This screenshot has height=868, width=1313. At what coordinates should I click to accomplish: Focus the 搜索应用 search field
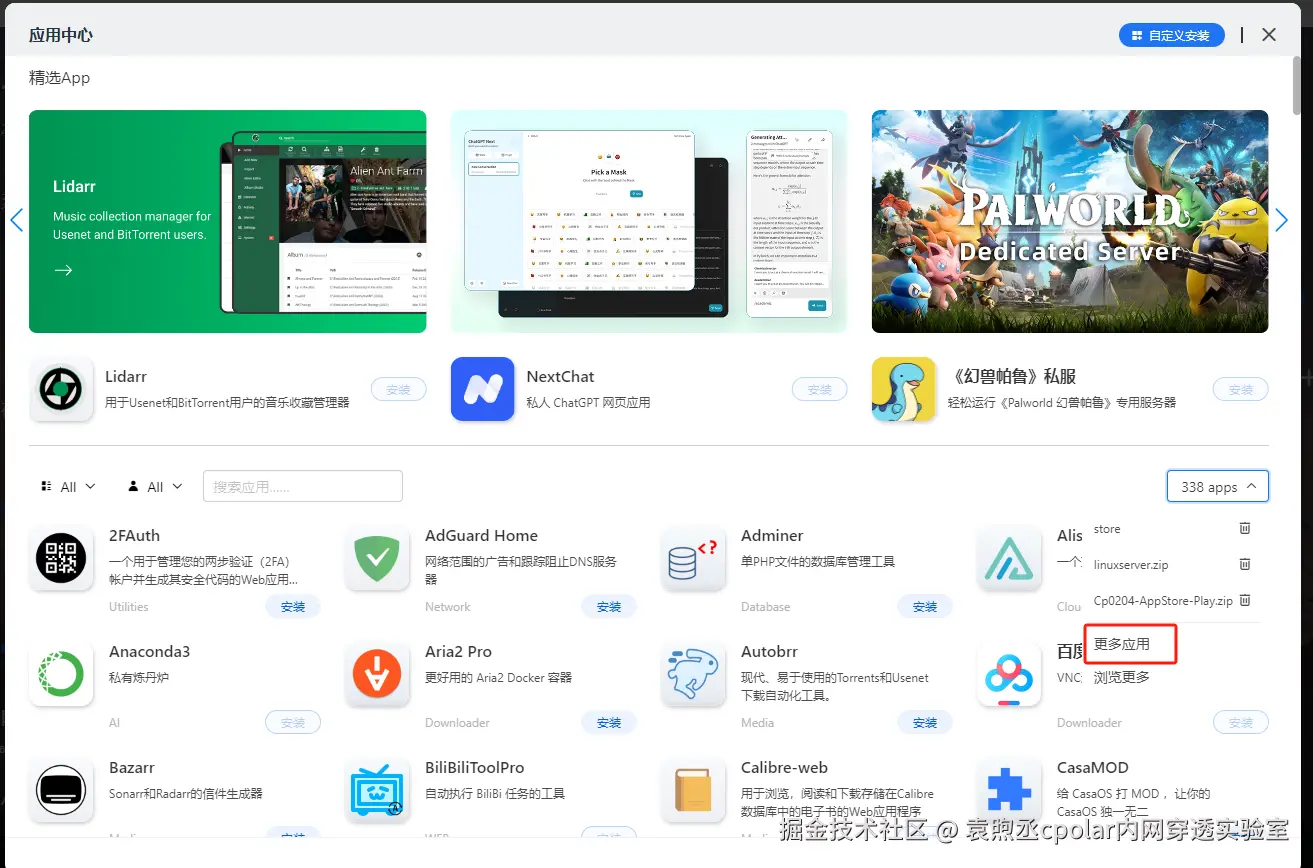pyautogui.click(x=303, y=486)
